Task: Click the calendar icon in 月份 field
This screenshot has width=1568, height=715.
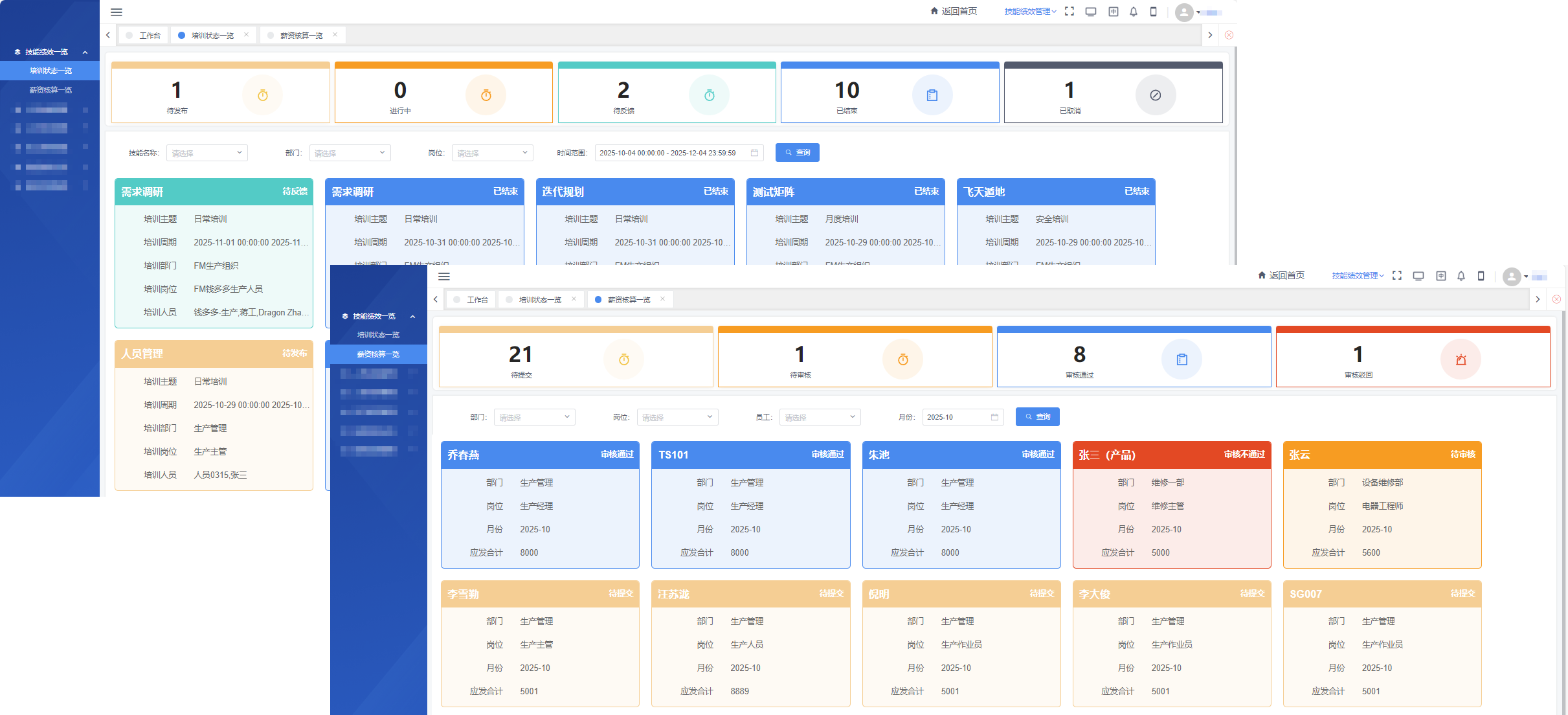Action: (994, 417)
